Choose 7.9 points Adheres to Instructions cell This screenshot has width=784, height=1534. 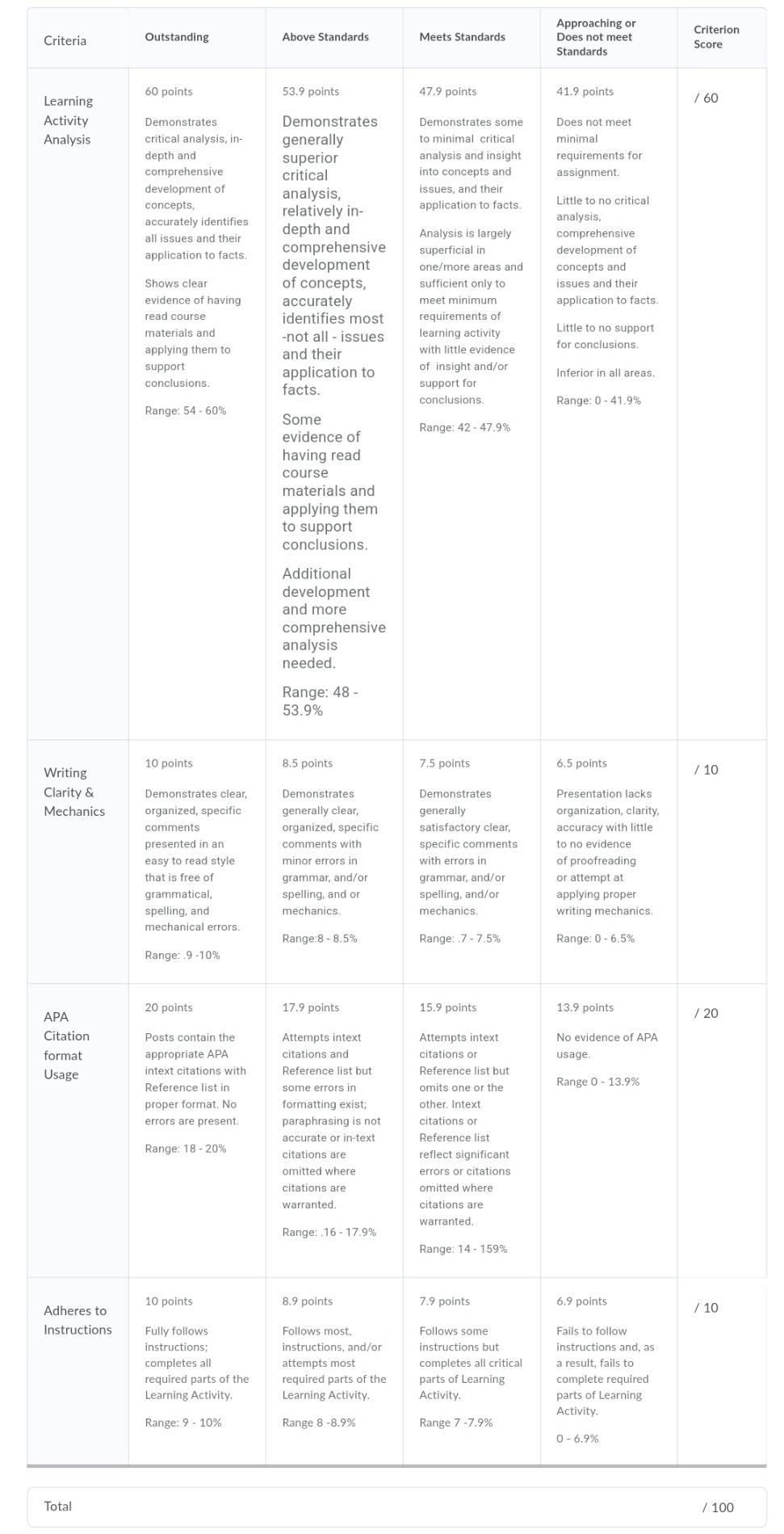tap(472, 1371)
